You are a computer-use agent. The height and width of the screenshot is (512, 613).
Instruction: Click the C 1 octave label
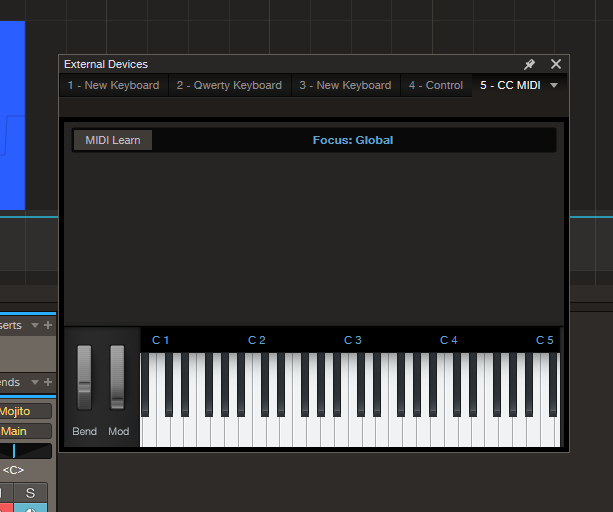point(160,340)
